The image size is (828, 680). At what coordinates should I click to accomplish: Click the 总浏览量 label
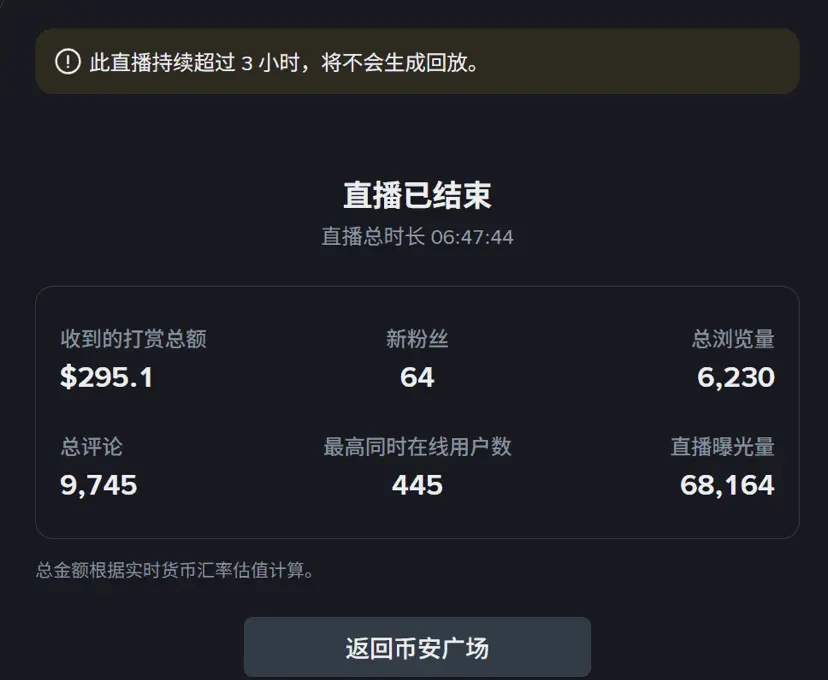click(x=733, y=339)
